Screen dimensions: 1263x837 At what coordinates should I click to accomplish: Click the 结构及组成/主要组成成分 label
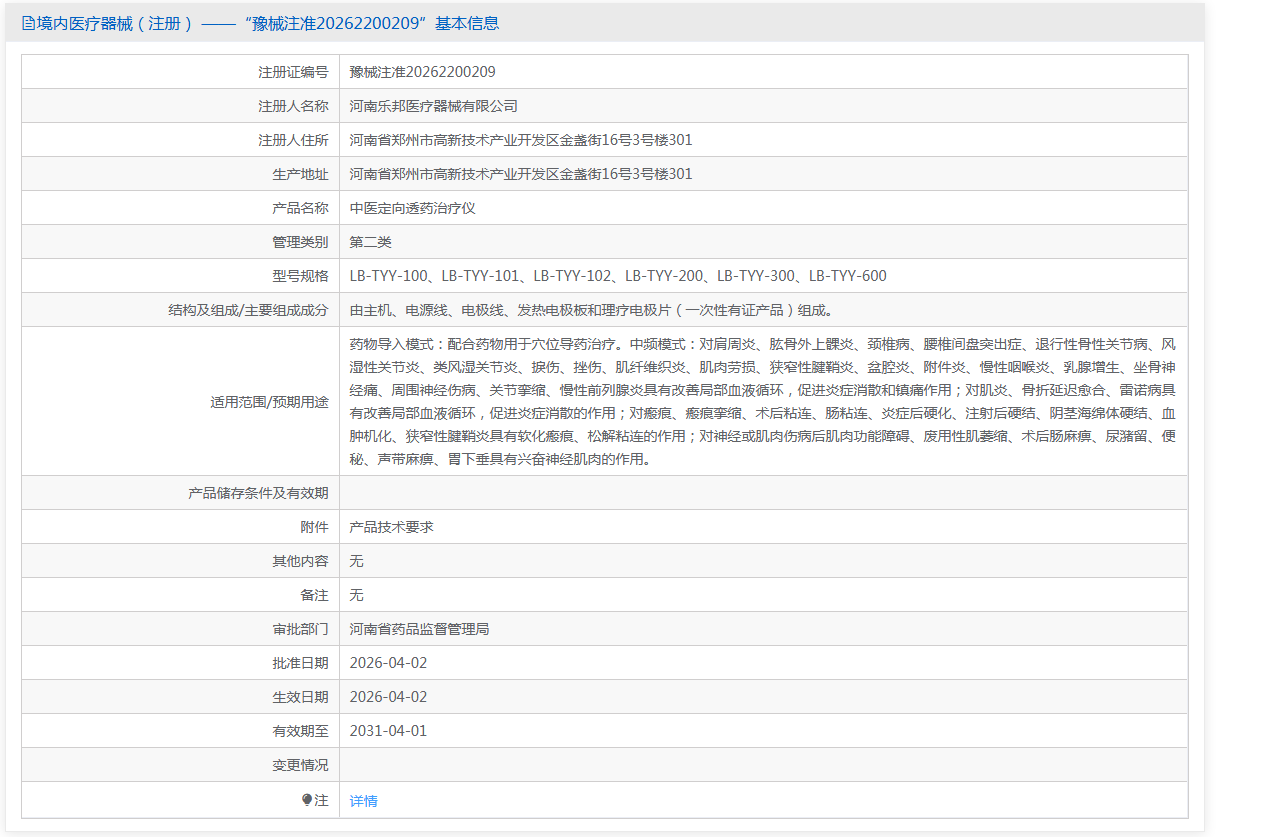pyautogui.click(x=248, y=310)
